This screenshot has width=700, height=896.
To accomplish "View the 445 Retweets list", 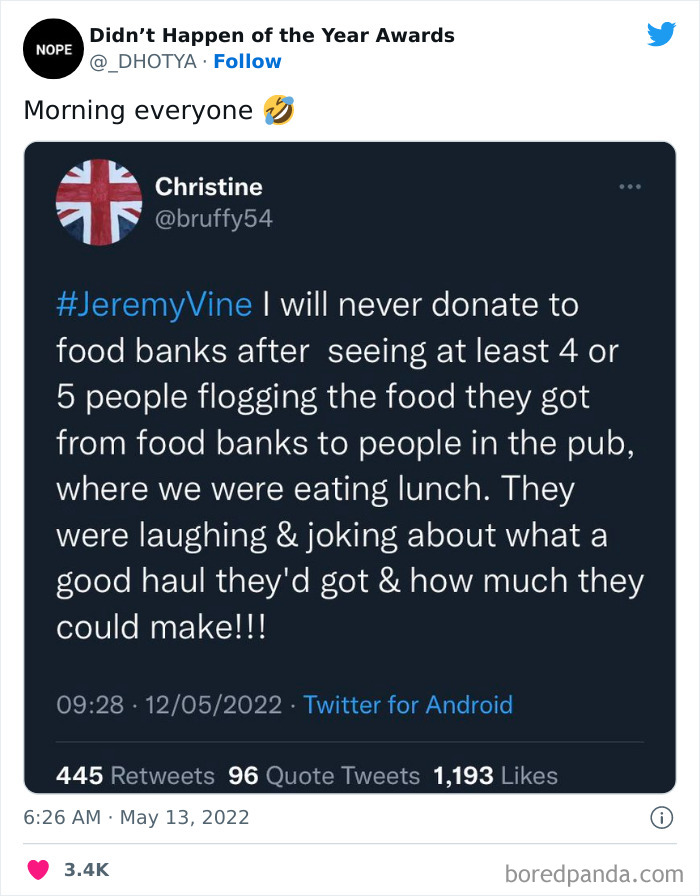I will 135,775.
